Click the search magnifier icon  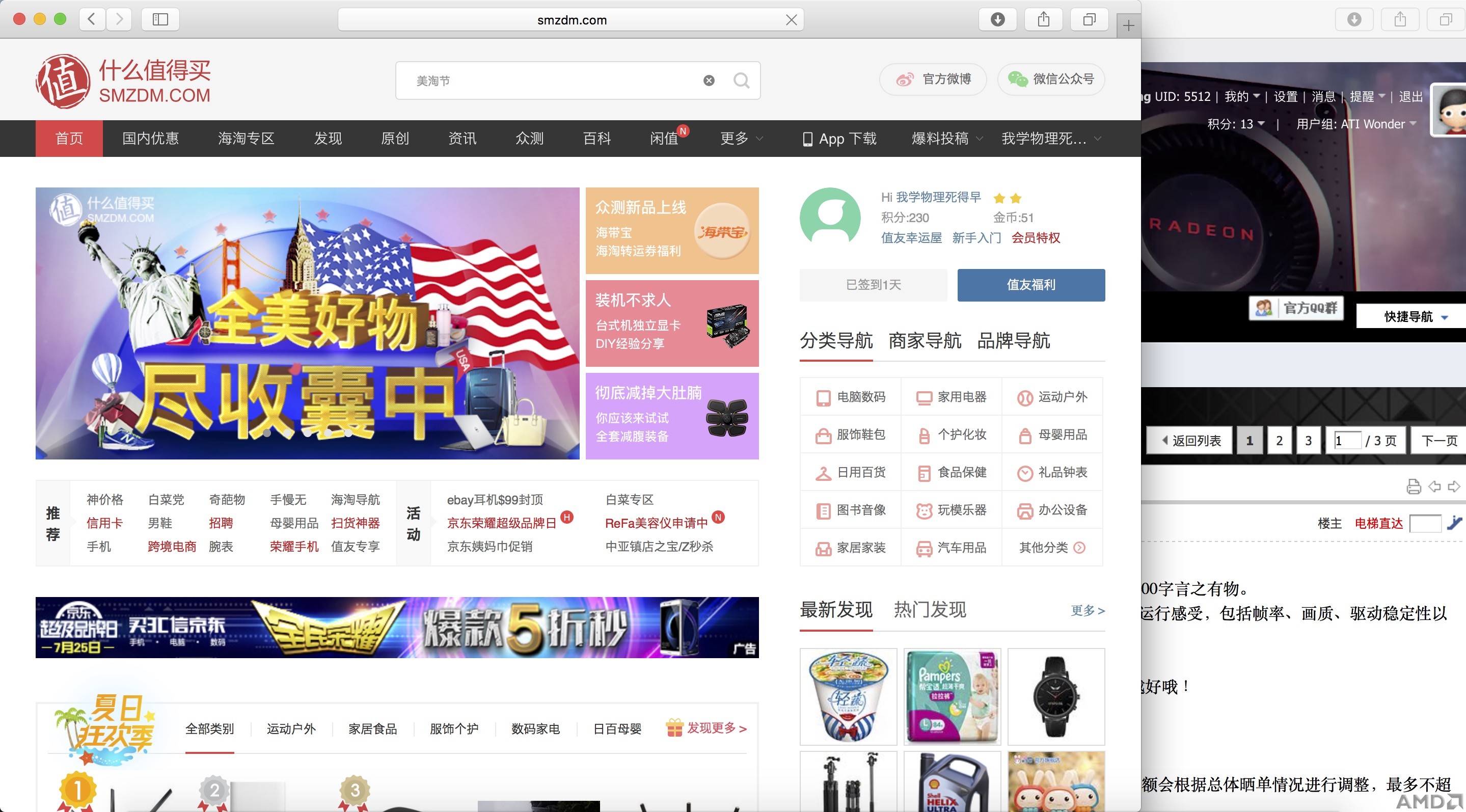tap(741, 80)
